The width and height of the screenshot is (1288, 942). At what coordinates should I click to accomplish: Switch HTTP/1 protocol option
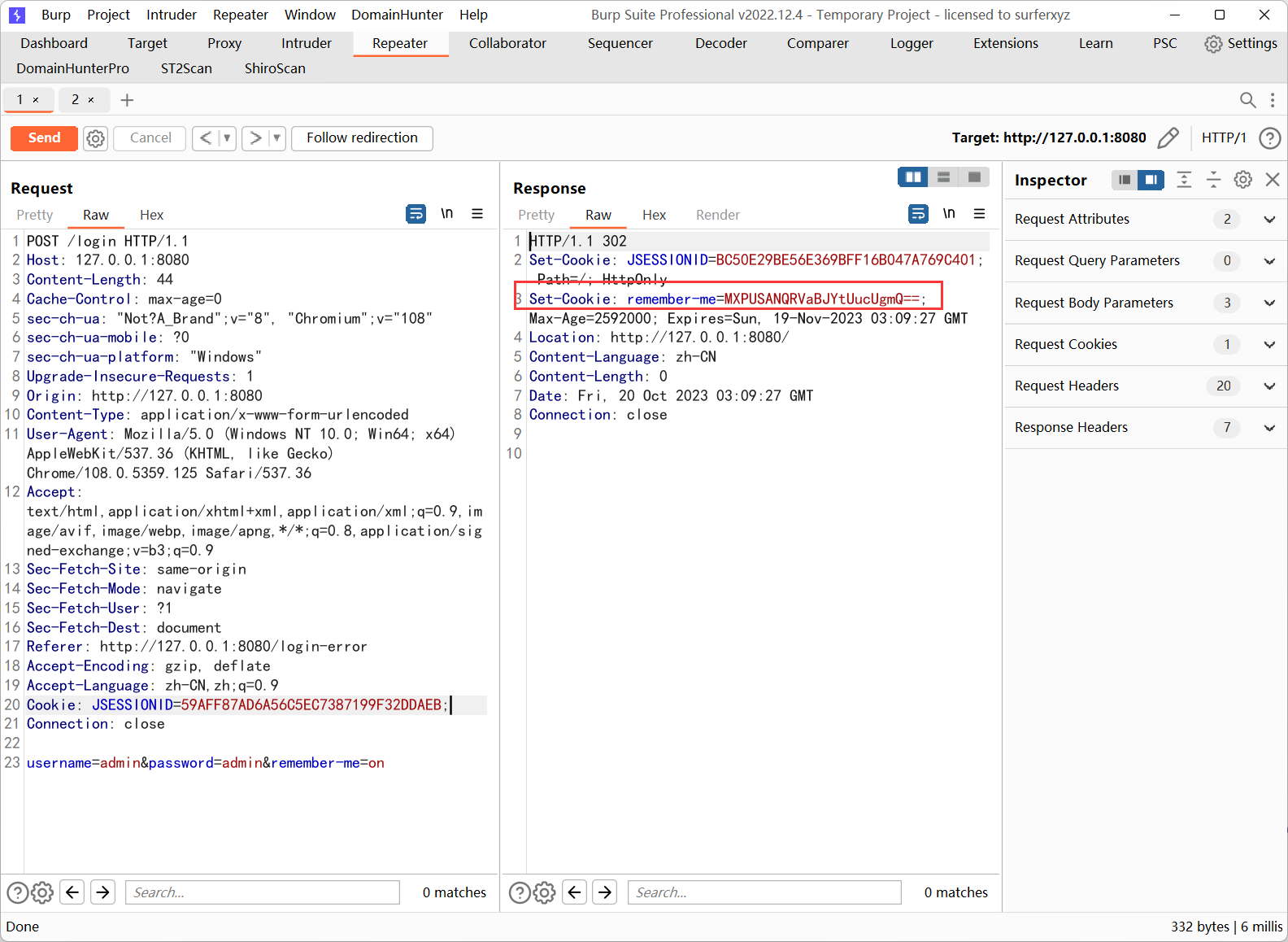1224,137
